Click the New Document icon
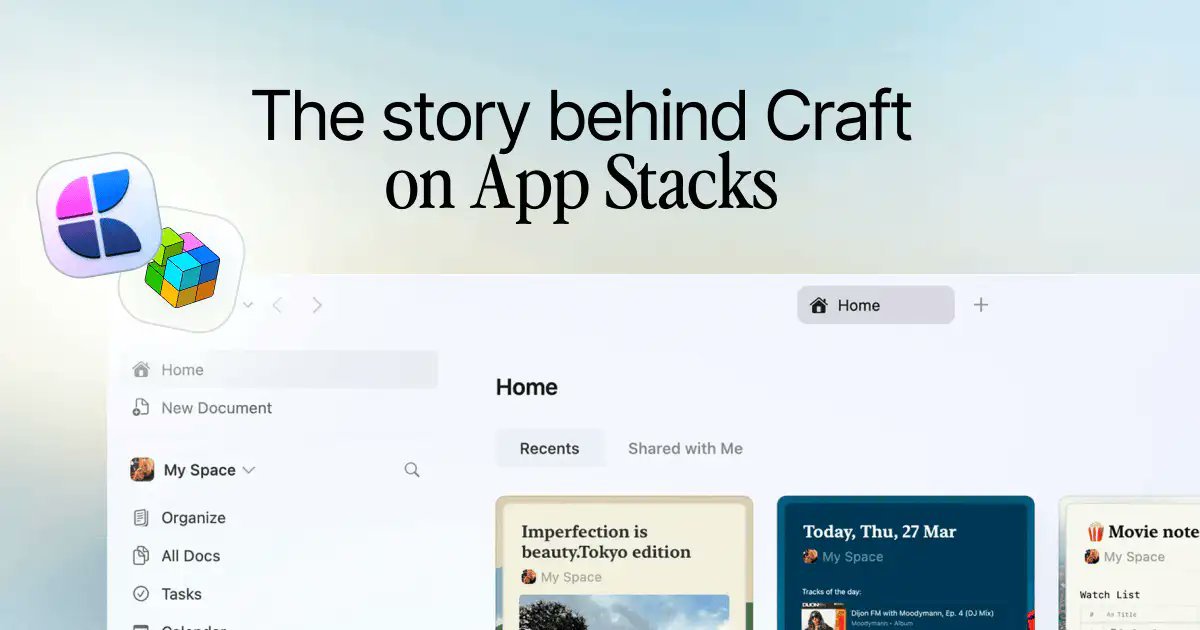Viewport: 1200px width, 630px height. pyautogui.click(x=141, y=408)
